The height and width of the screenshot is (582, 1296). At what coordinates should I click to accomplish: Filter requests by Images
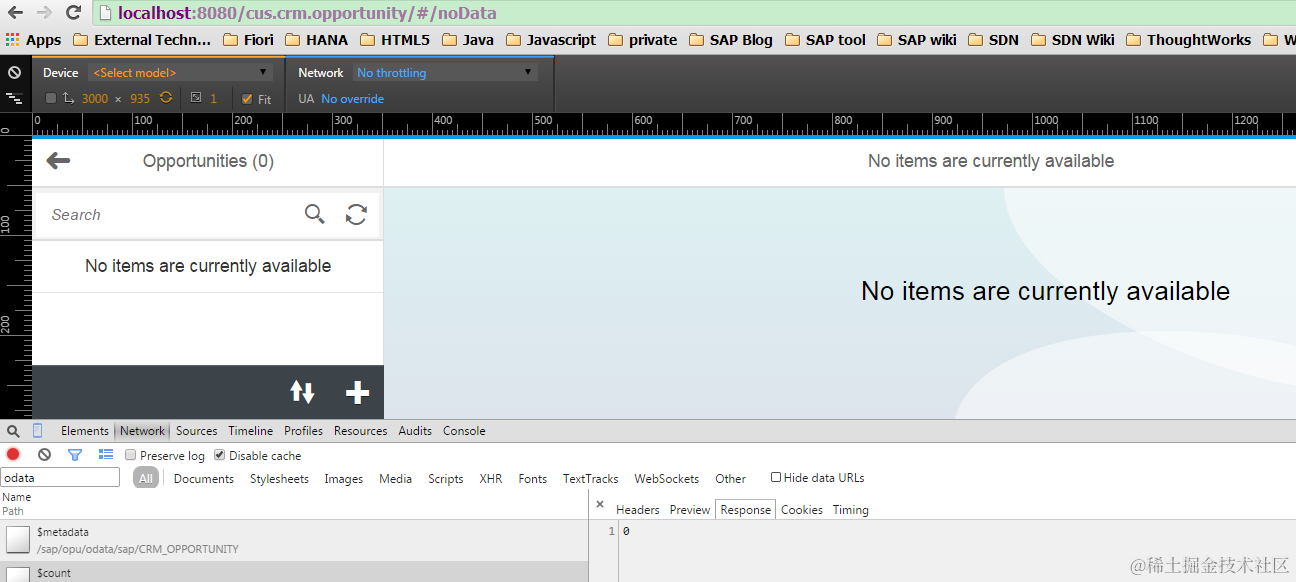[x=344, y=479]
